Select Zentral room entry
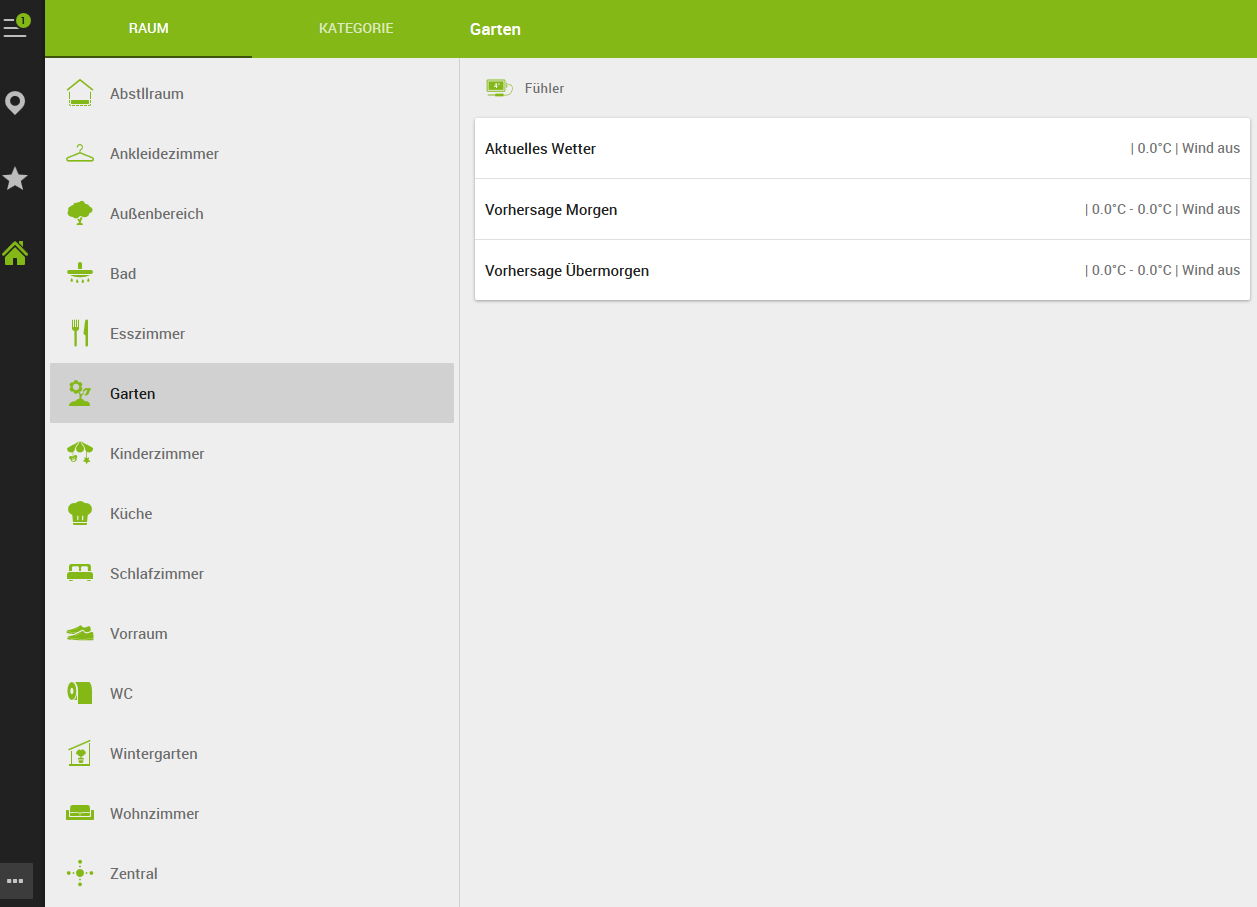 point(252,873)
